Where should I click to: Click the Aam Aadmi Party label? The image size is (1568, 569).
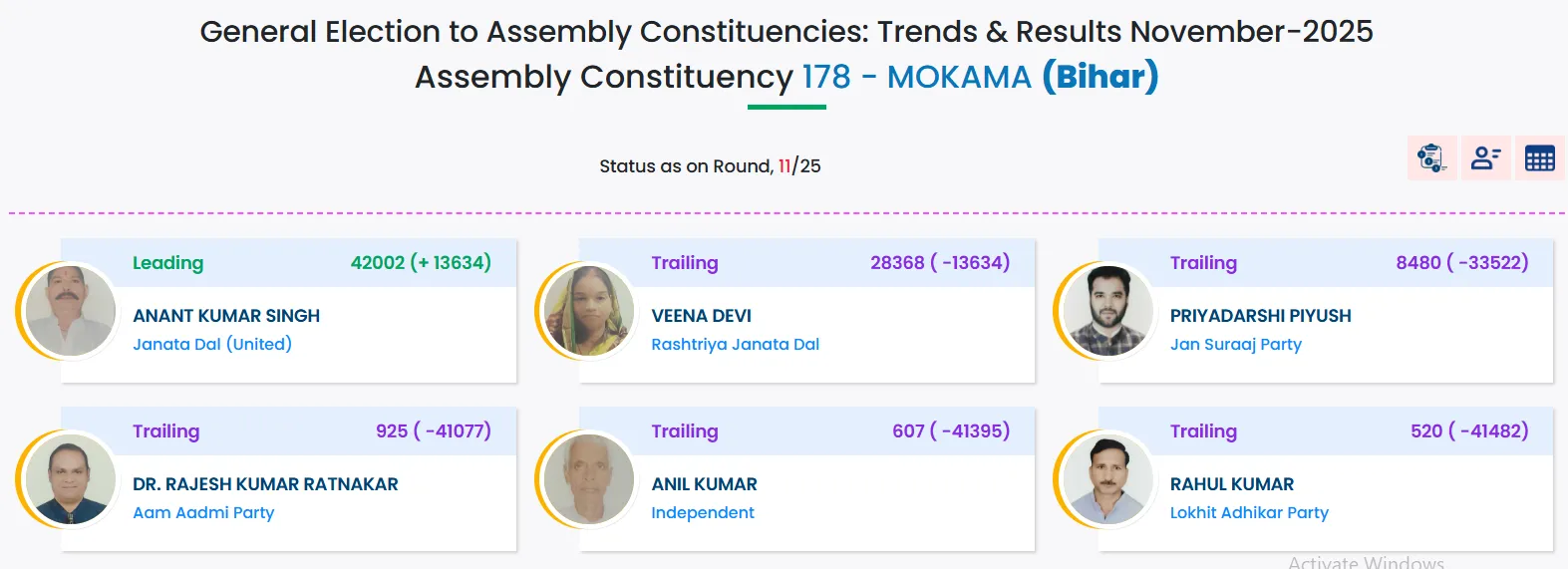(203, 512)
